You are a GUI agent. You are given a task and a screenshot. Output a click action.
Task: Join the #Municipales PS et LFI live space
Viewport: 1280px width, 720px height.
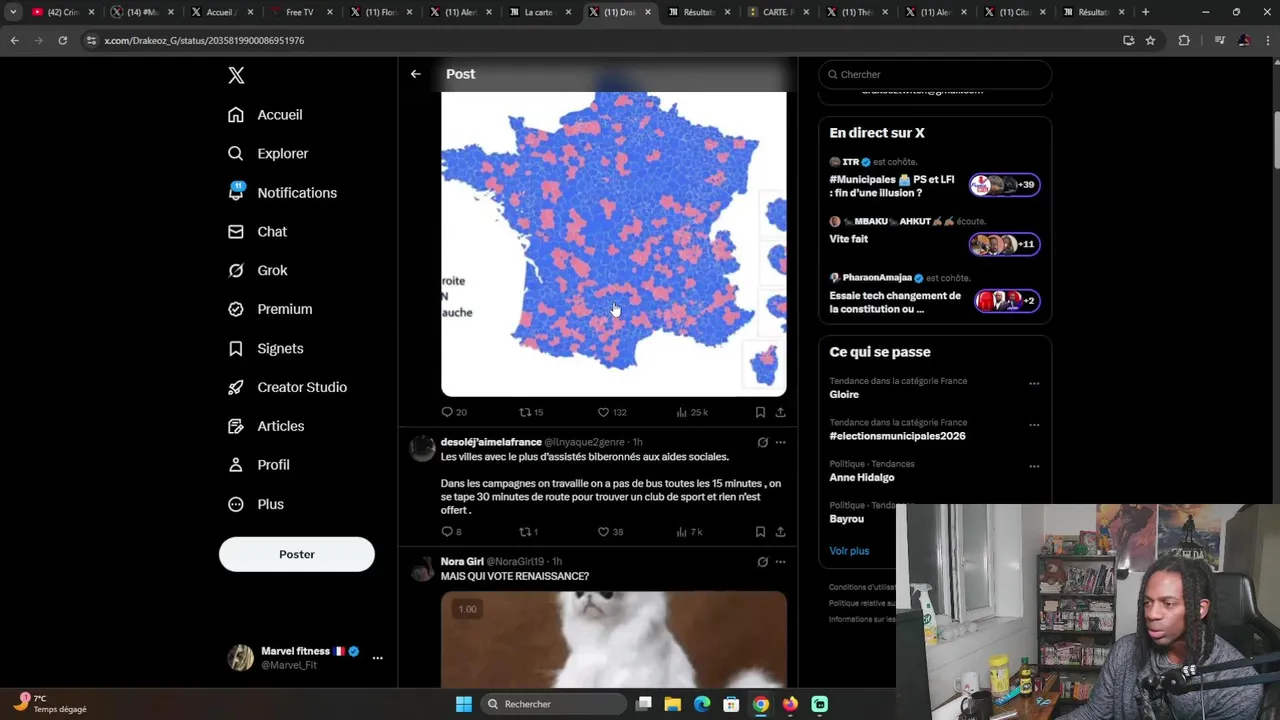(x=1004, y=185)
